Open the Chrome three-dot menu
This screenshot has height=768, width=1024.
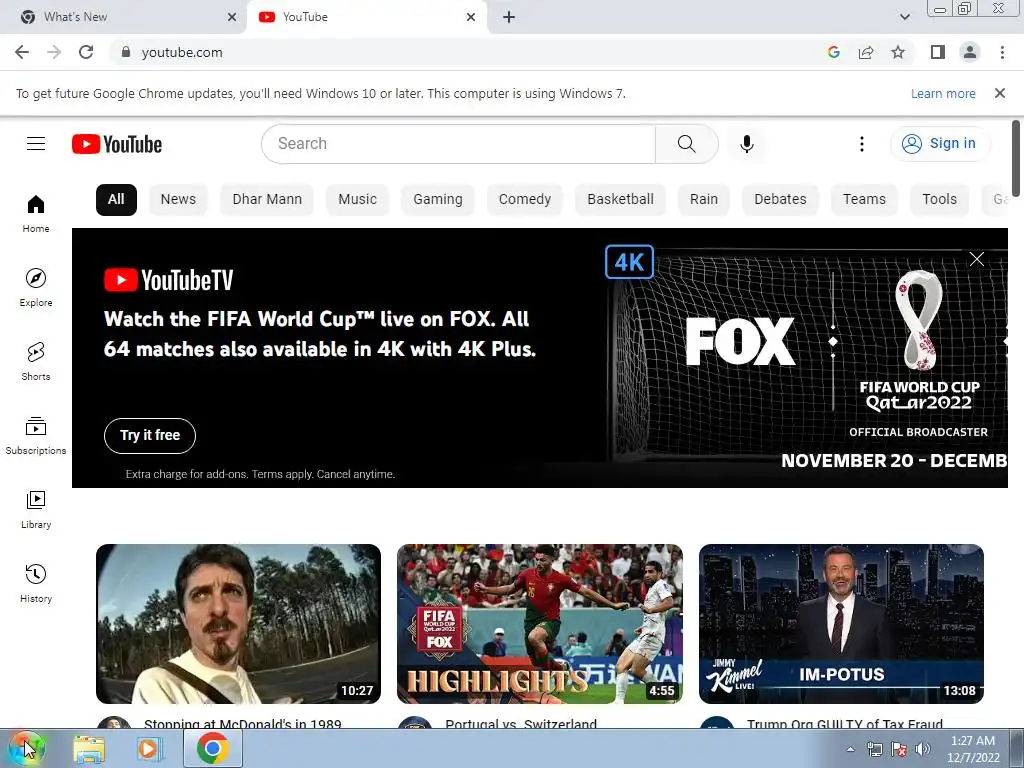1002,52
